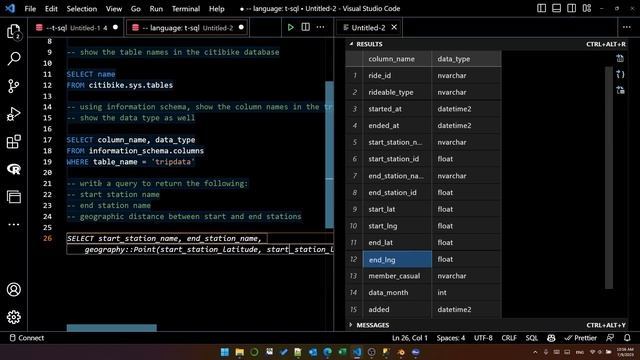This screenshot has width=640, height=360.
Task: Click the column_name header in results grid
Action: pos(397,59)
